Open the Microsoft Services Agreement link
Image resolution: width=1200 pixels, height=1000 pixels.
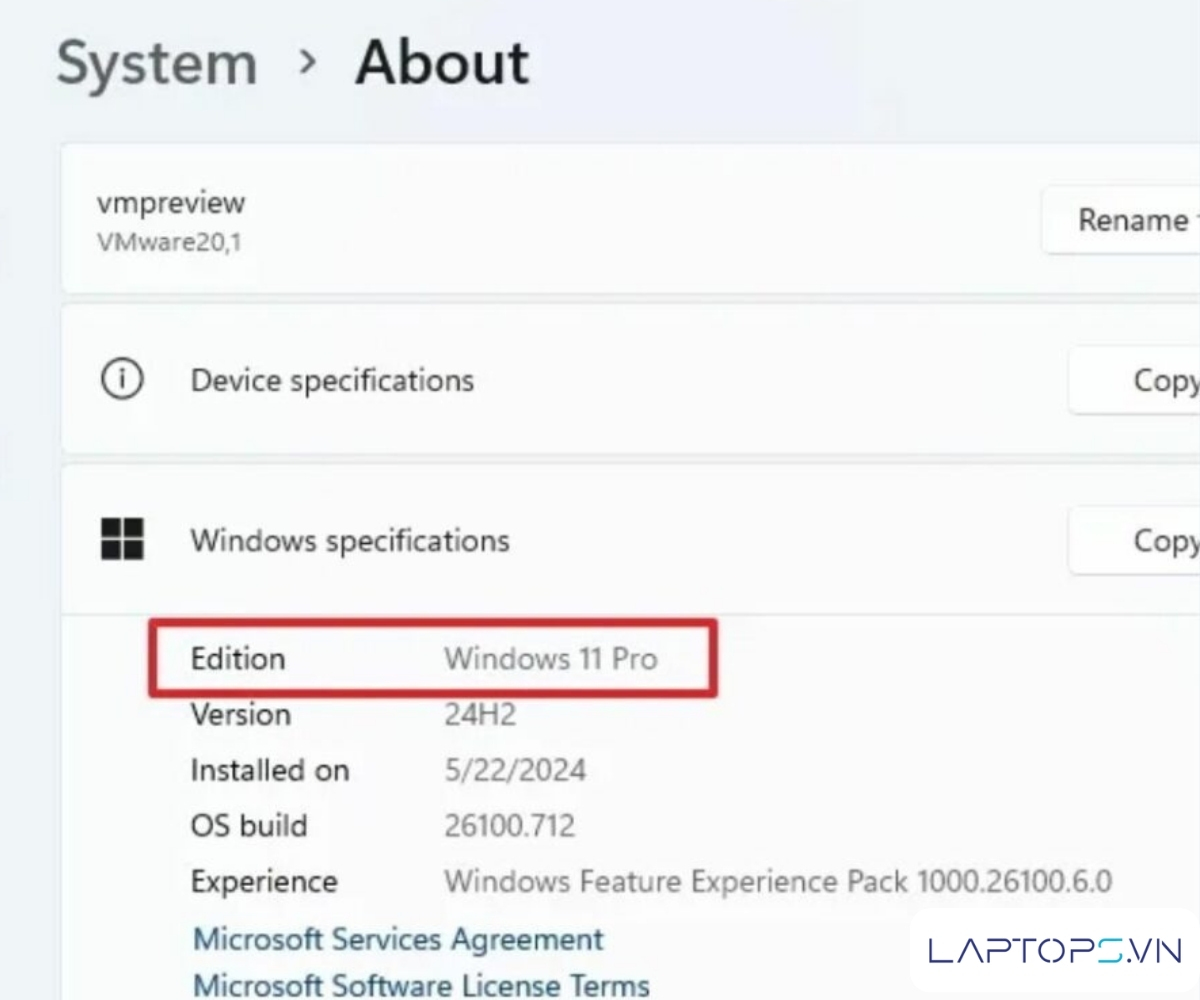point(398,939)
